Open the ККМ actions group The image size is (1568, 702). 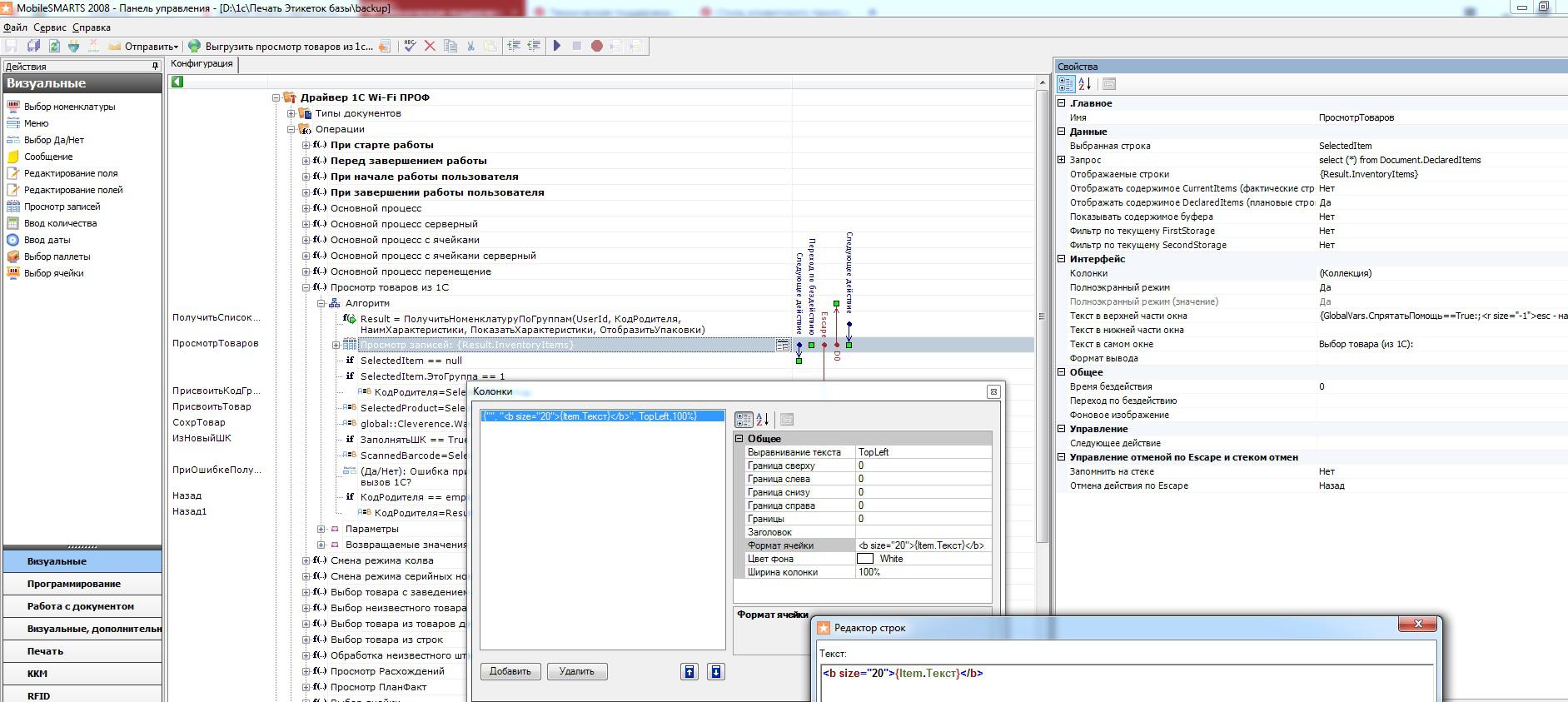[82, 674]
